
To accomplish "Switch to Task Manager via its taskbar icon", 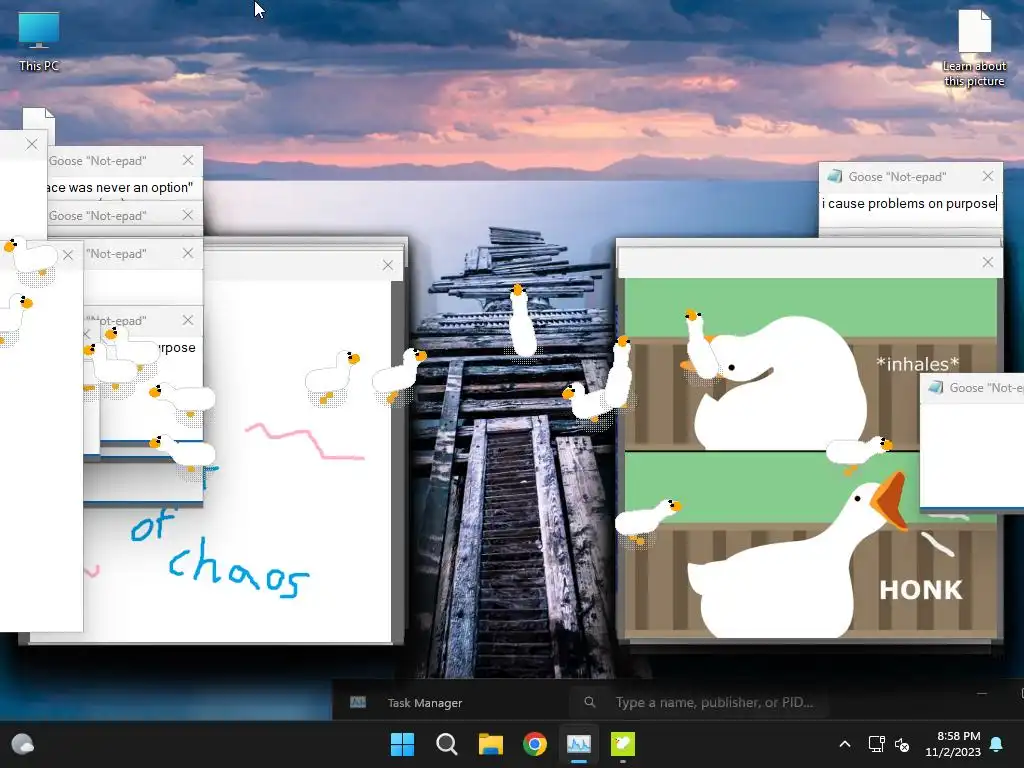I will pos(579,744).
